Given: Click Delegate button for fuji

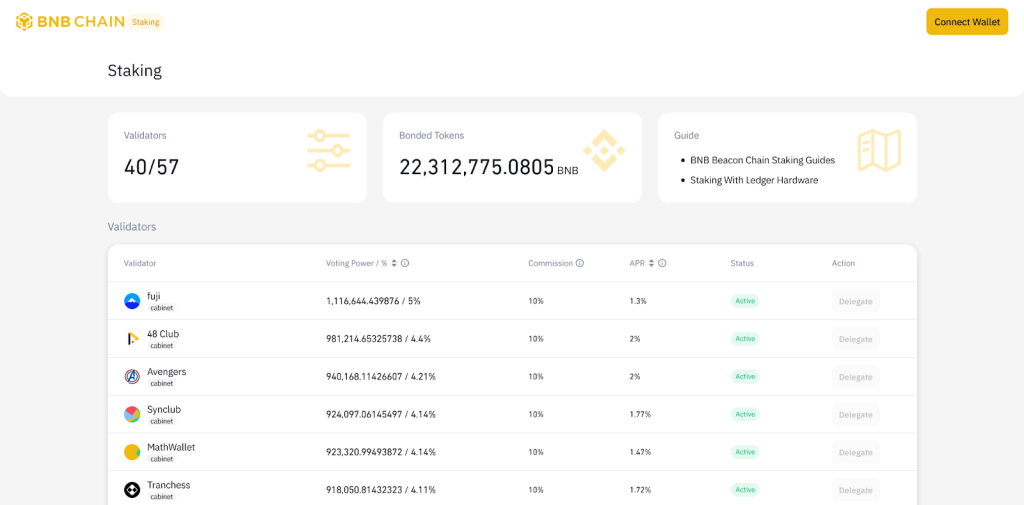Looking at the screenshot, I should click(x=855, y=301).
